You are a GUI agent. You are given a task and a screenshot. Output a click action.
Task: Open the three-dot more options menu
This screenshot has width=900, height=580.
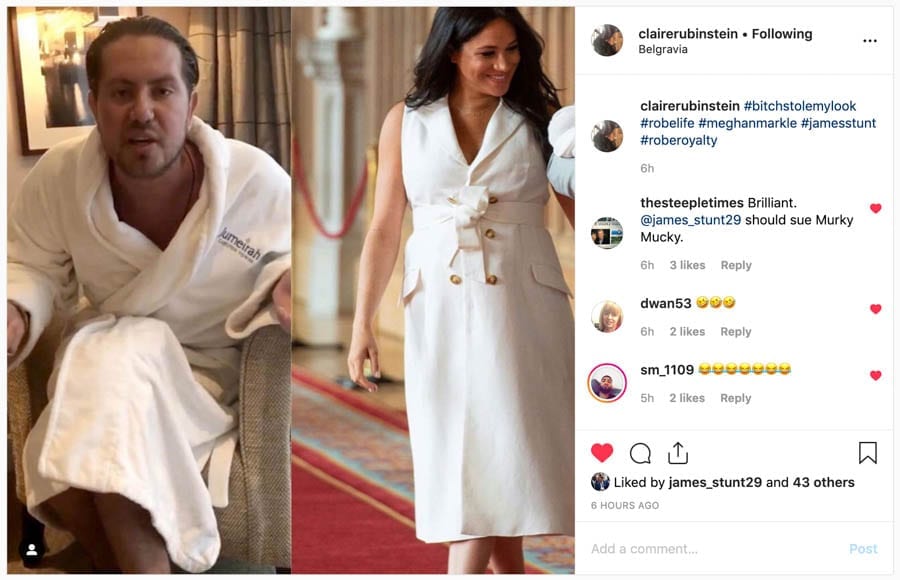click(869, 41)
